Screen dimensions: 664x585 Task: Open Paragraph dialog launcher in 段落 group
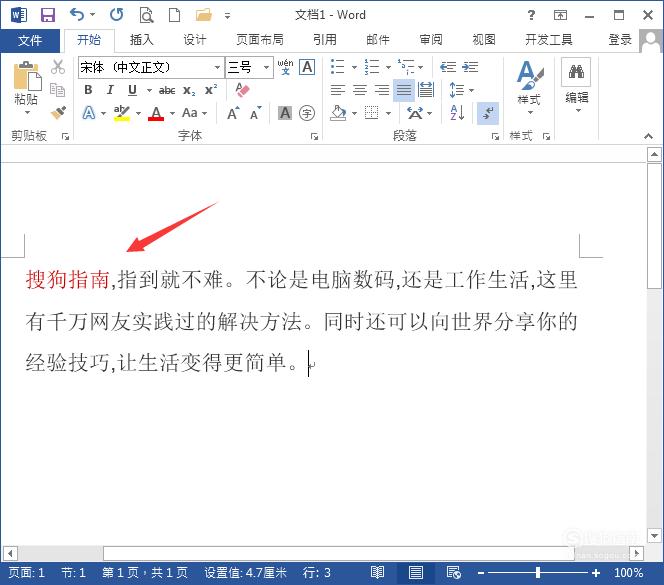495,136
